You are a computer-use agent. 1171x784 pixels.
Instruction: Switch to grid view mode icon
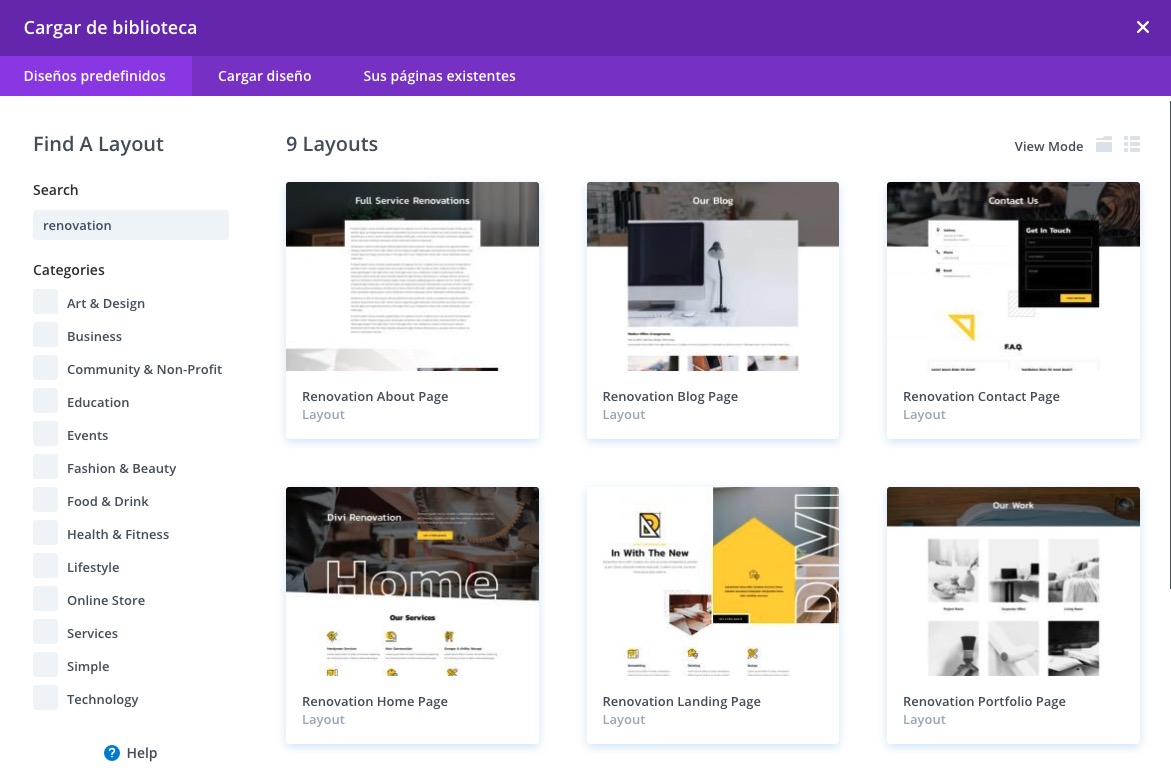(1104, 145)
